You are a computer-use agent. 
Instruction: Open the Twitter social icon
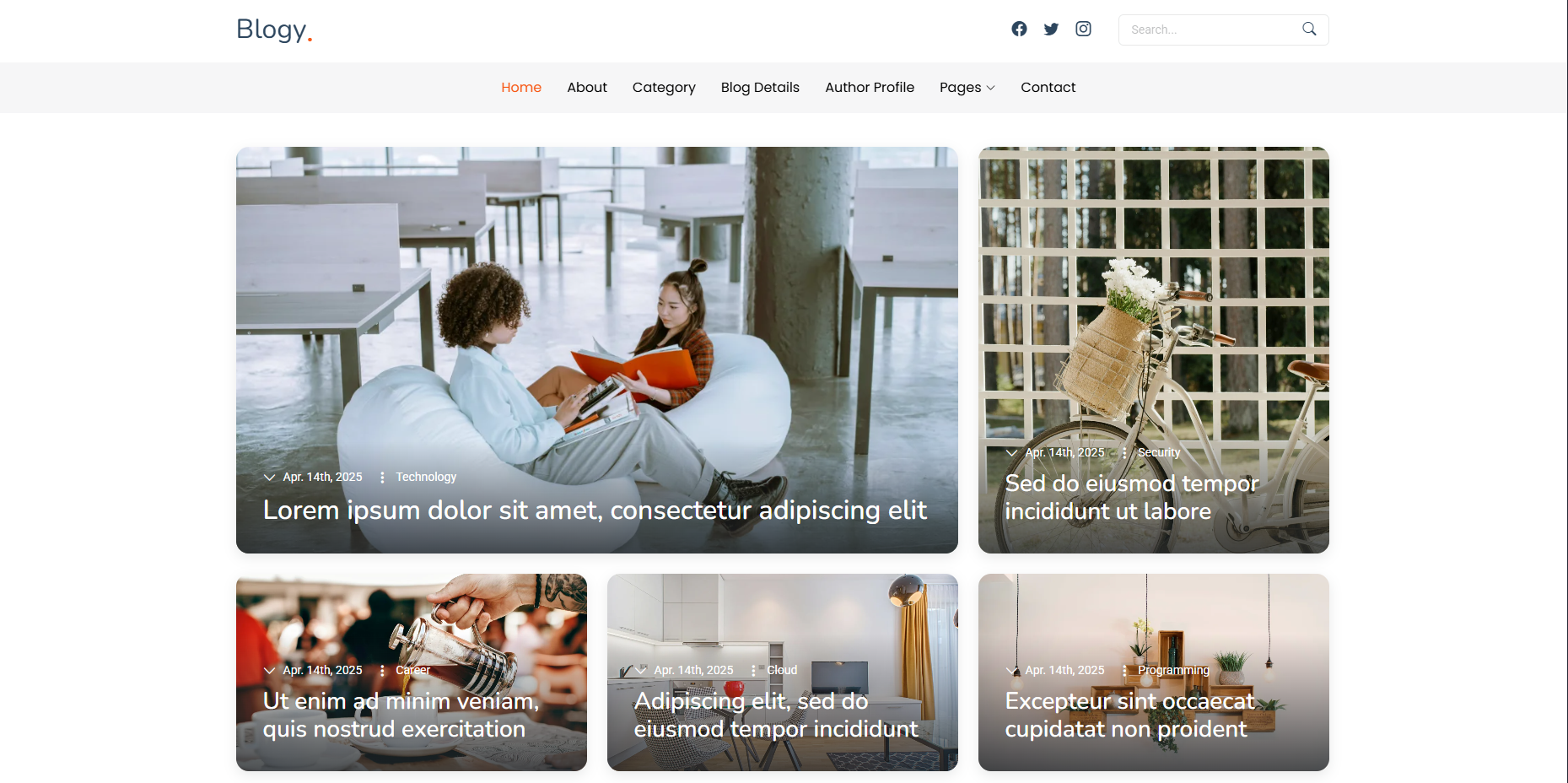point(1051,29)
